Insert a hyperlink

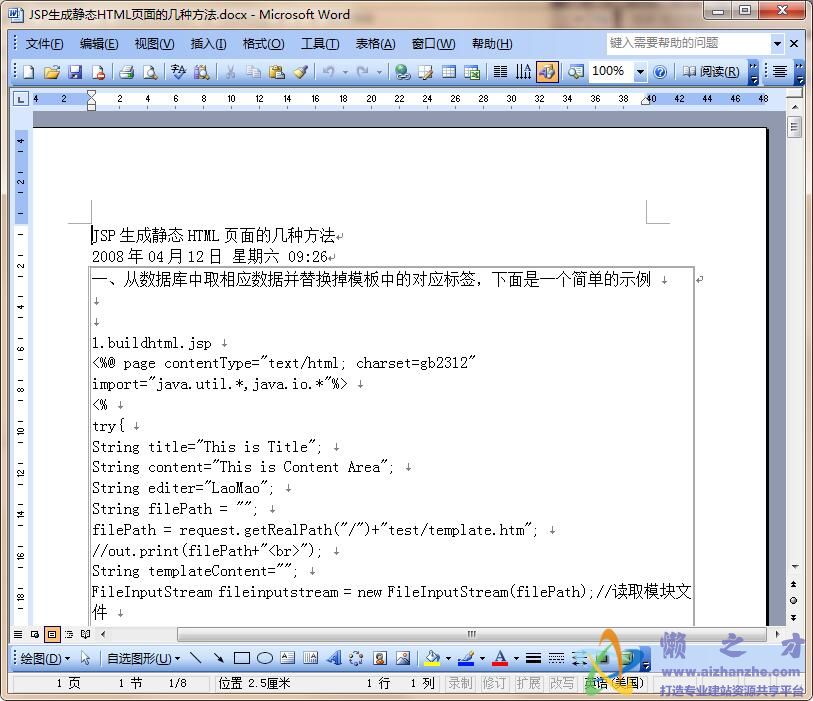point(403,72)
